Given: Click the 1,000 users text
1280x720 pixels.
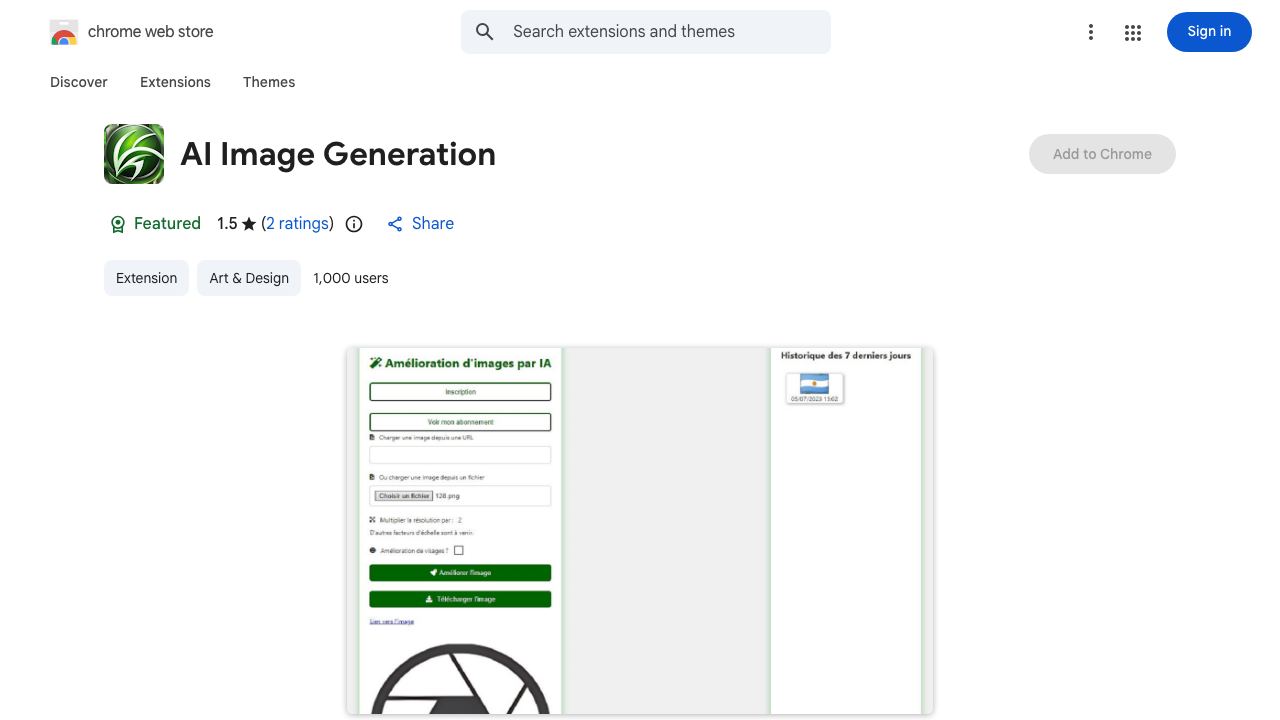Looking at the screenshot, I should [x=351, y=278].
